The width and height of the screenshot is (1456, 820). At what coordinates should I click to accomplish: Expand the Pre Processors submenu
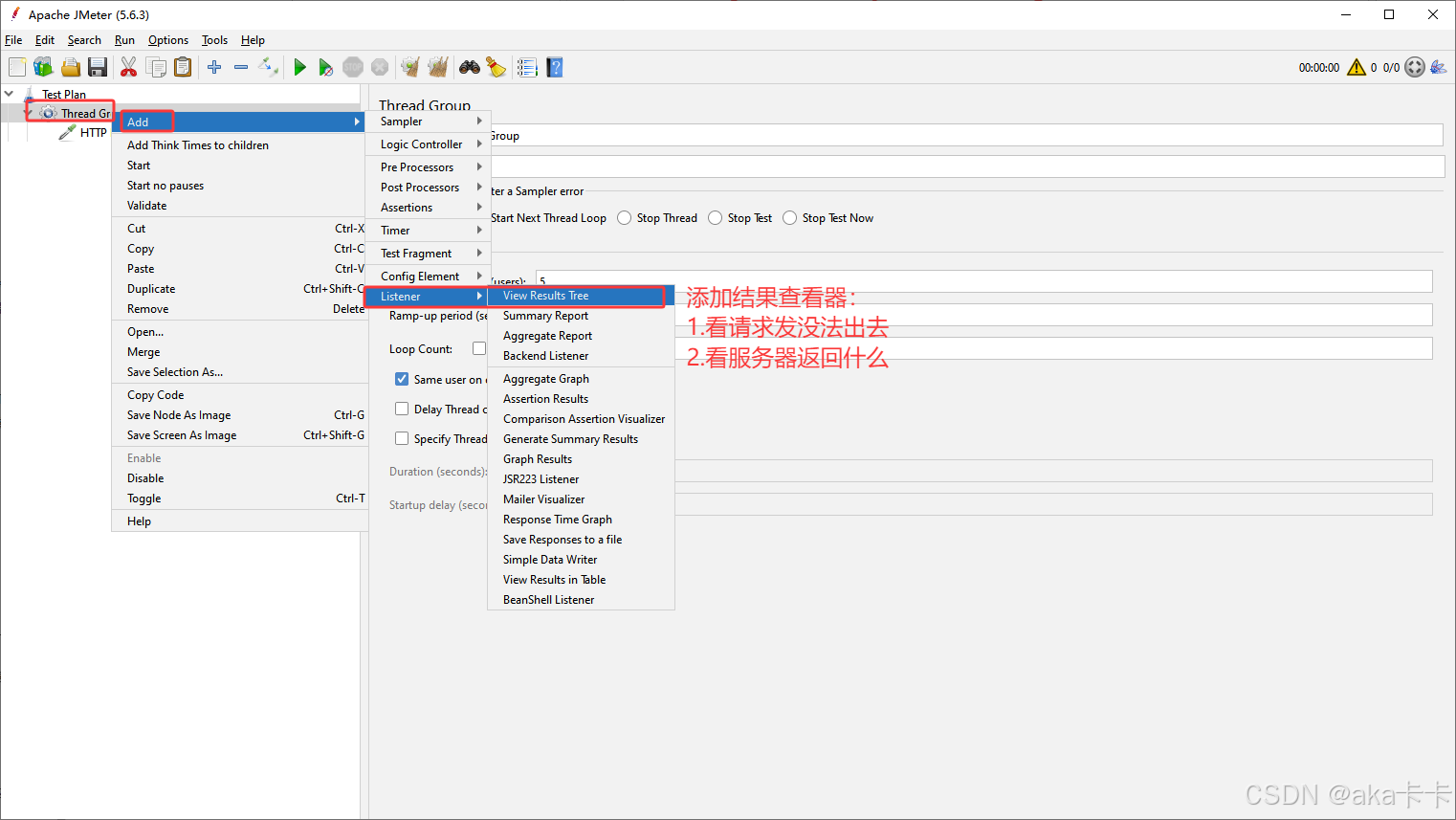[428, 167]
